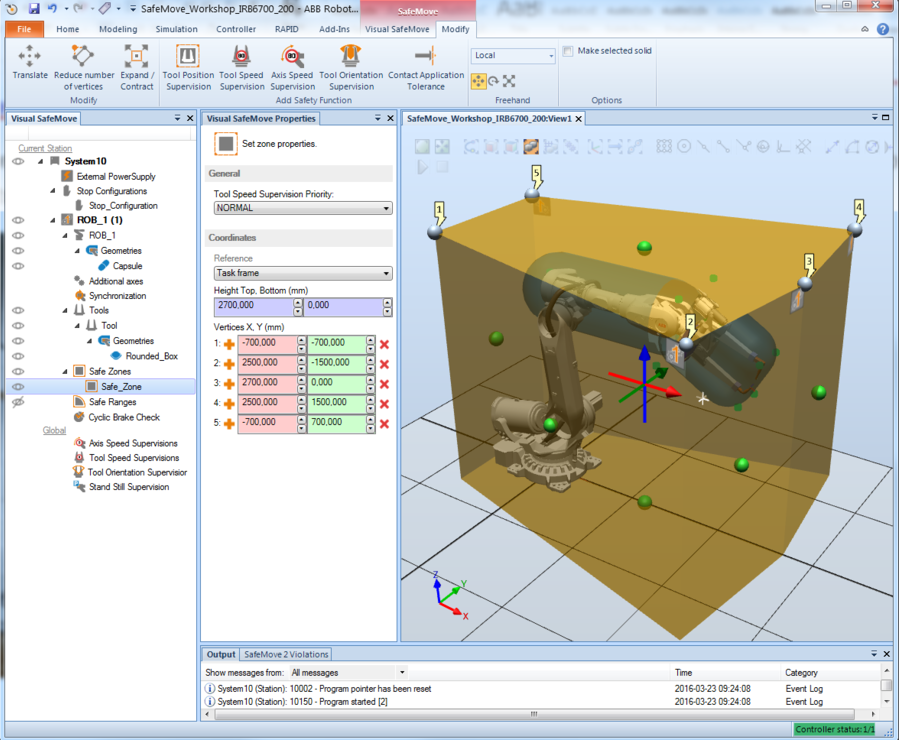Show the hidden Safe Ranges item
This screenshot has height=740, width=900.
pyautogui.click(x=17, y=402)
